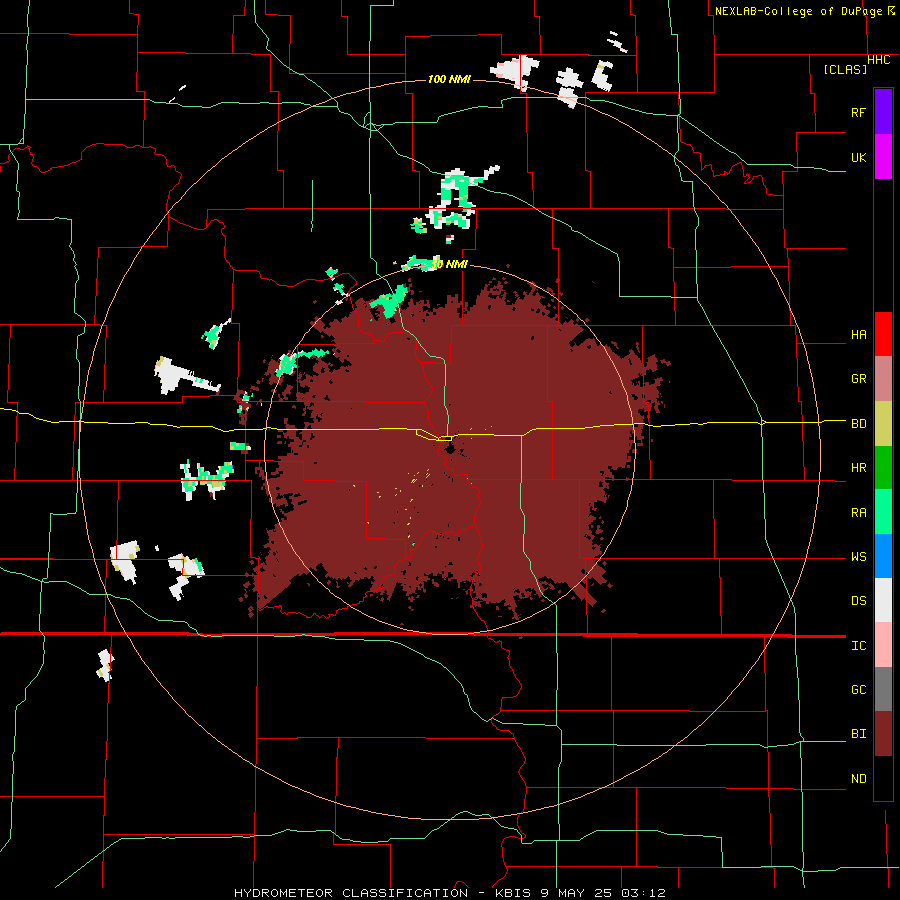Image resolution: width=900 pixels, height=900 pixels.
Task: Click the UK magenta legend swatch
Action: (x=883, y=157)
